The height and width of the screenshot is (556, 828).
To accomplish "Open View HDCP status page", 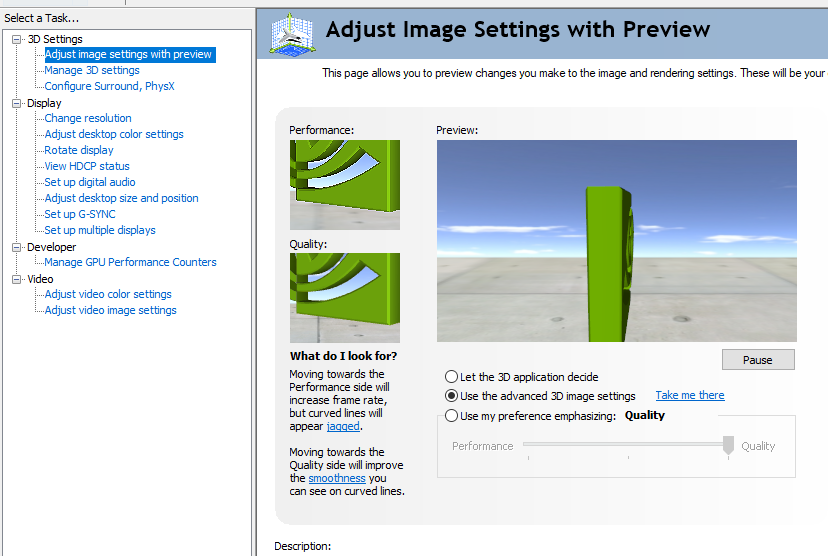I will click(x=87, y=166).
